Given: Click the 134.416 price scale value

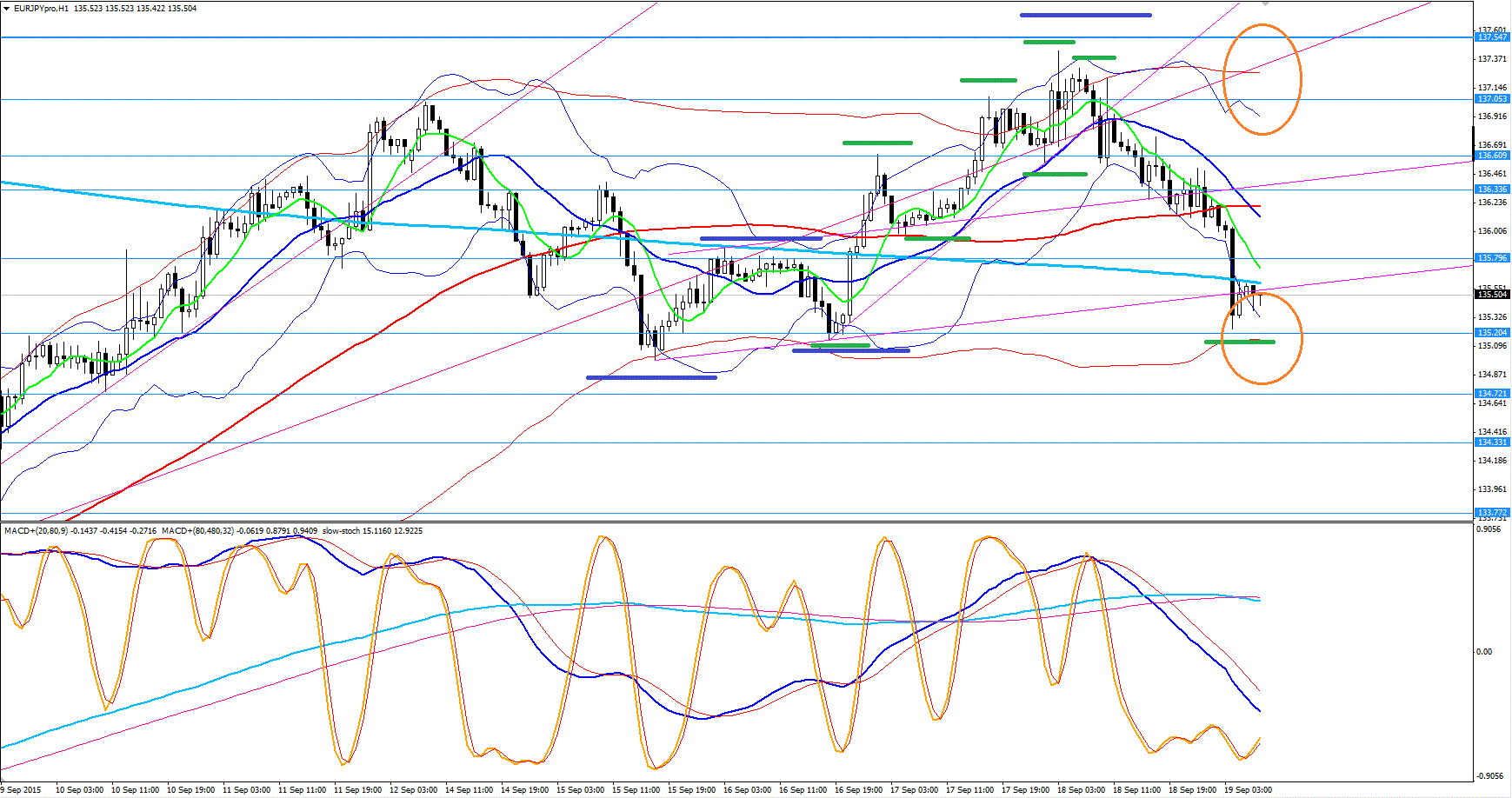Looking at the screenshot, I should click(1492, 432).
